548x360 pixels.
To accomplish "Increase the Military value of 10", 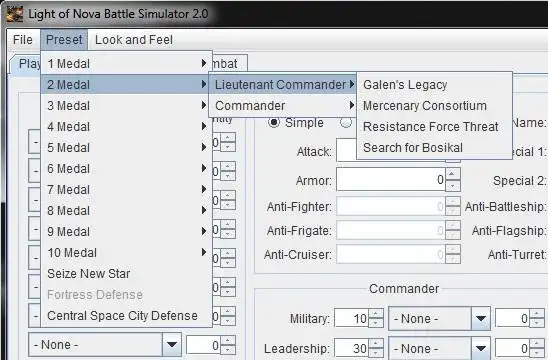I will coord(376,314).
